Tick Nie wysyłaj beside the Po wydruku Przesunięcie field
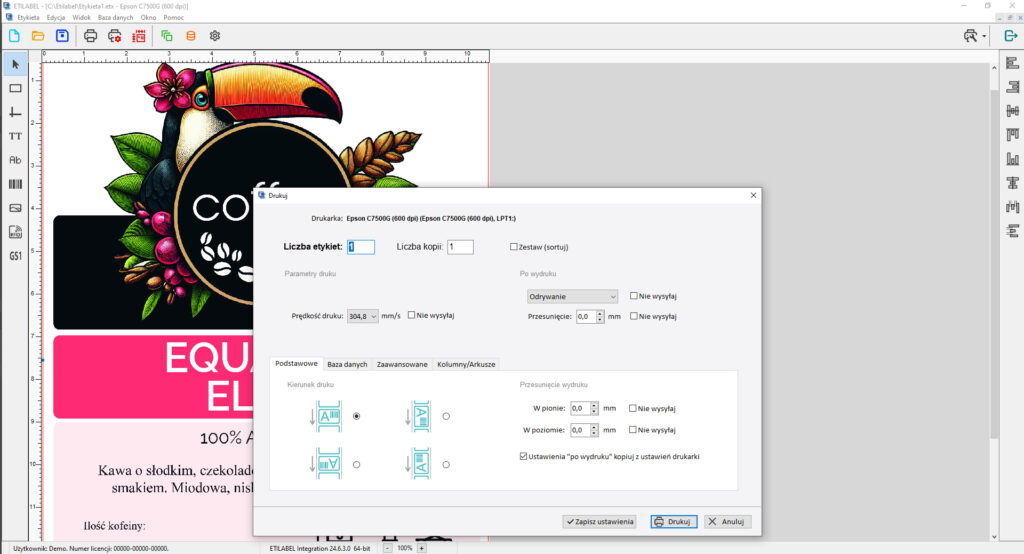The width and height of the screenshot is (1024, 554). [x=633, y=316]
